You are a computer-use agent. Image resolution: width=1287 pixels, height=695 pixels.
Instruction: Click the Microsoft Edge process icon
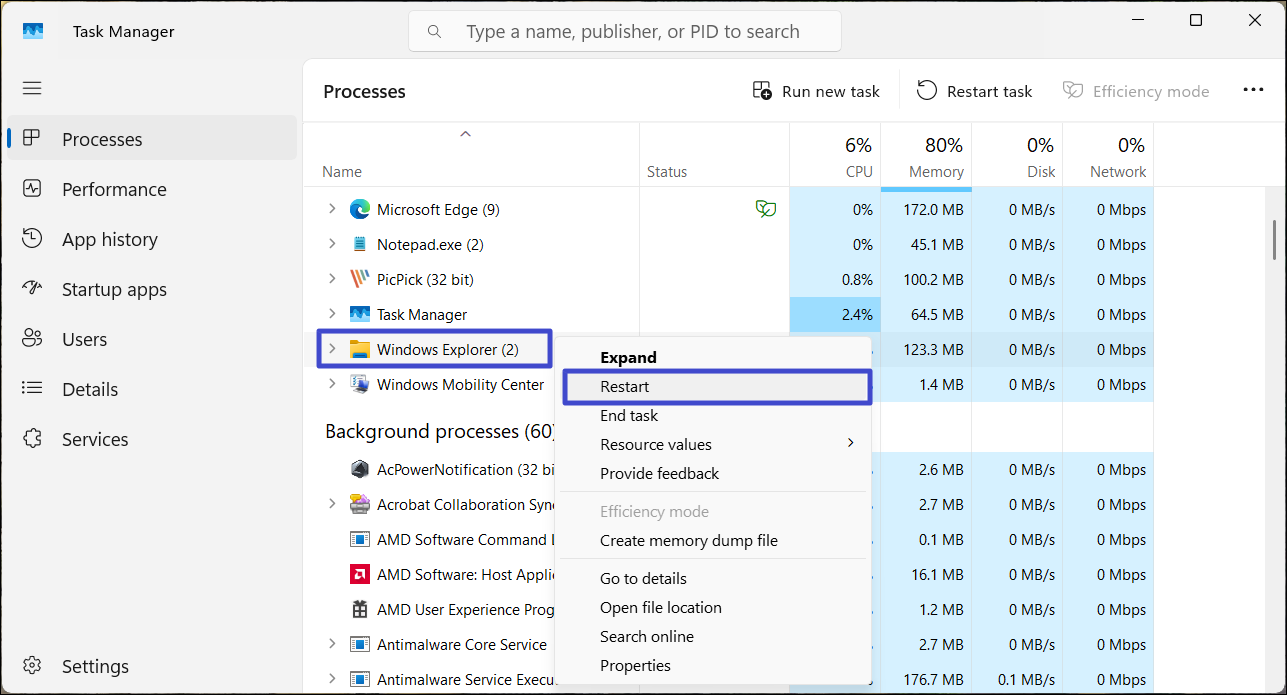[x=360, y=210]
